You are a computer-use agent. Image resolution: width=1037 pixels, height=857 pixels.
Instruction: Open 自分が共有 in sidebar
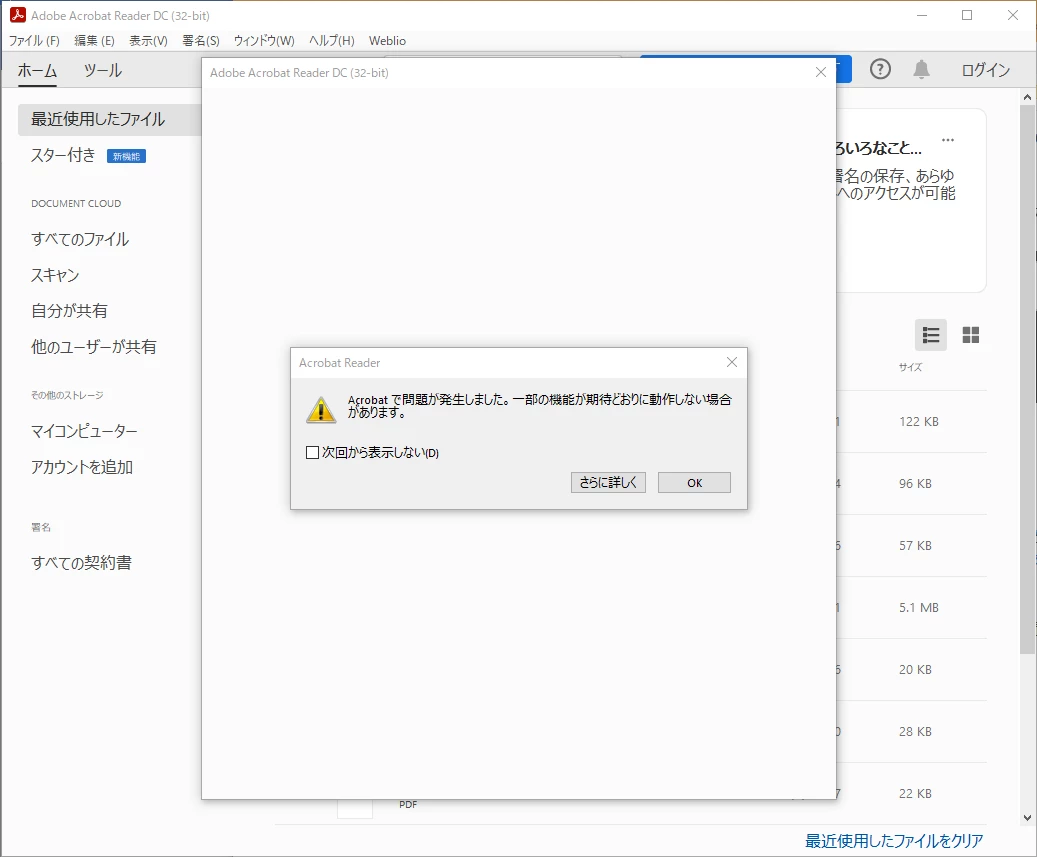click(69, 311)
